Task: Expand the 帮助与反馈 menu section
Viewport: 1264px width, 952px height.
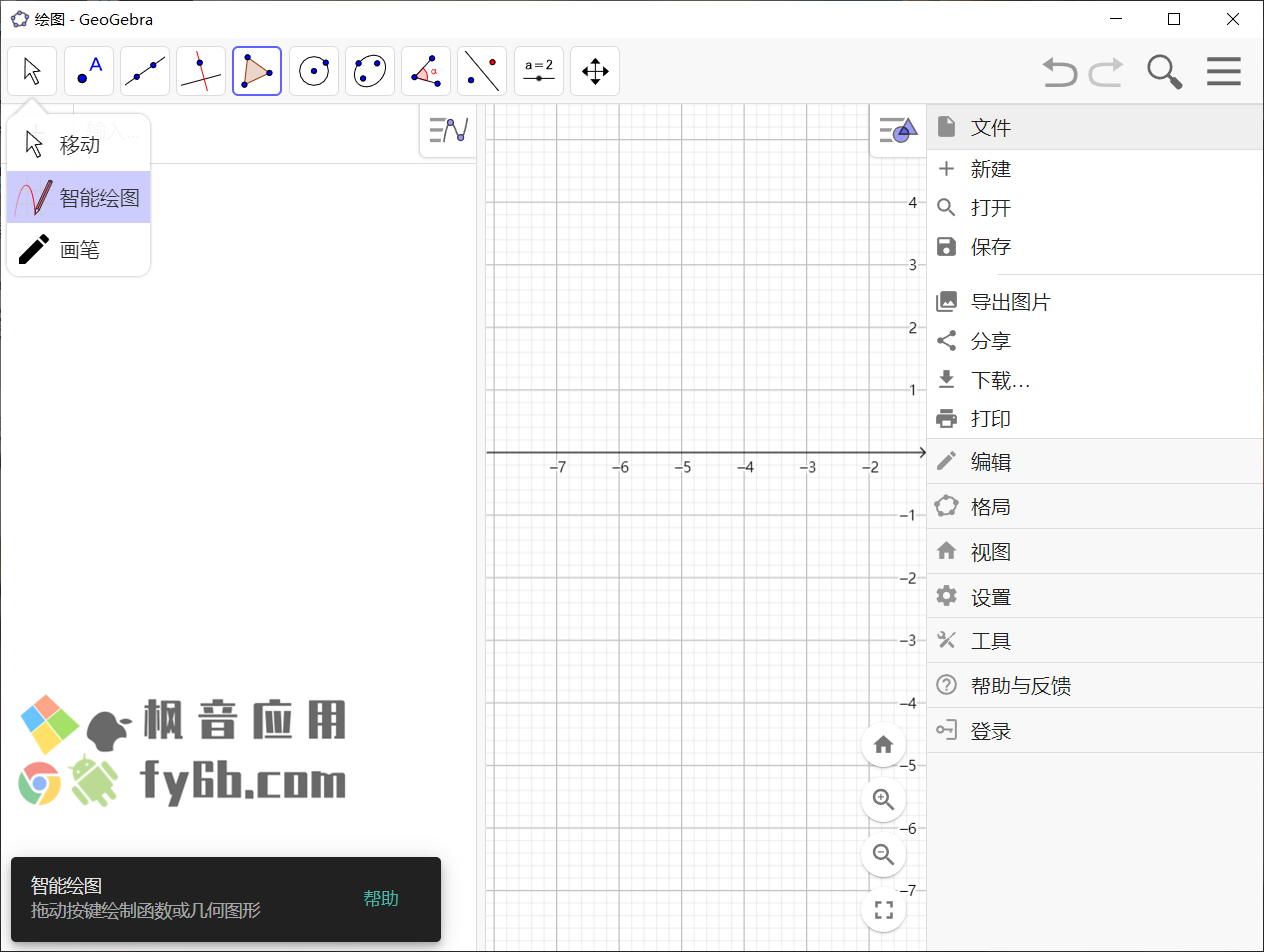Action: (x=1095, y=686)
